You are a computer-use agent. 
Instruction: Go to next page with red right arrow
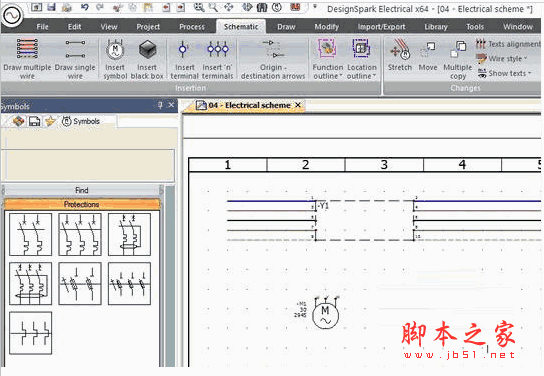pyautogui.click(x=180, y=7)
